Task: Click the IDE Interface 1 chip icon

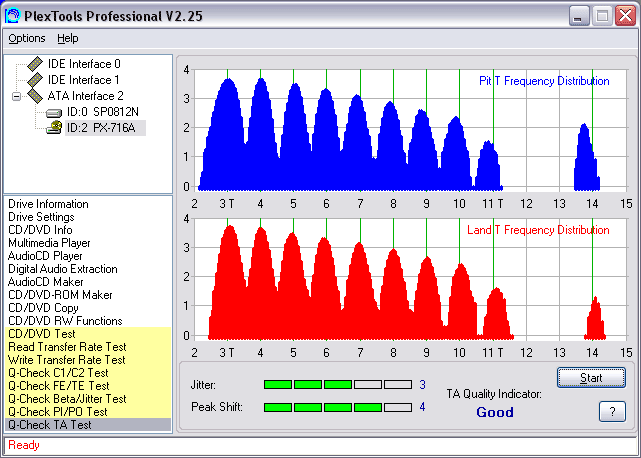Action: click(35, 80)
